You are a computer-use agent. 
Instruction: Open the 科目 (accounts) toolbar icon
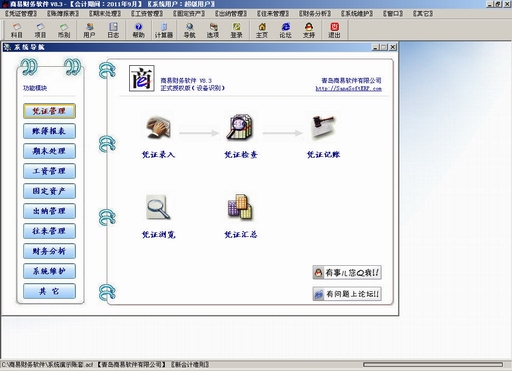(x=17, y=30)
